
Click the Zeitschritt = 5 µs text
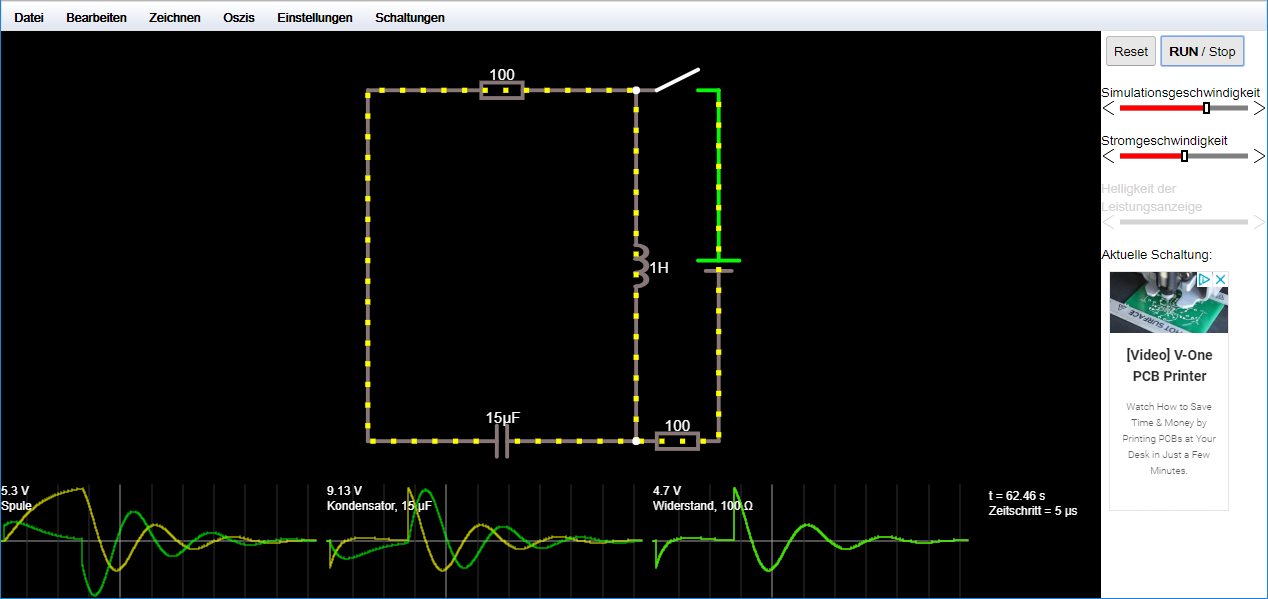pyautogui.click(x=1033, y=511)
